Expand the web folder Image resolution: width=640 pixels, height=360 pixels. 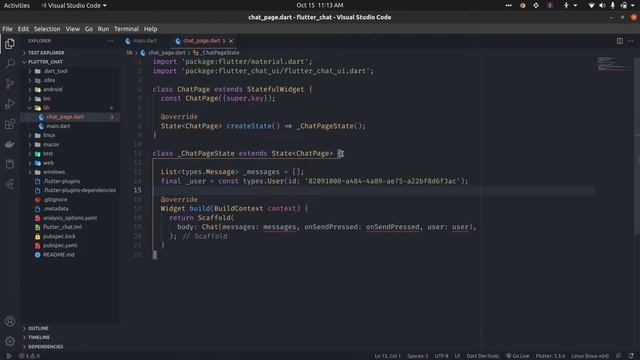click(x=48, y=163)
